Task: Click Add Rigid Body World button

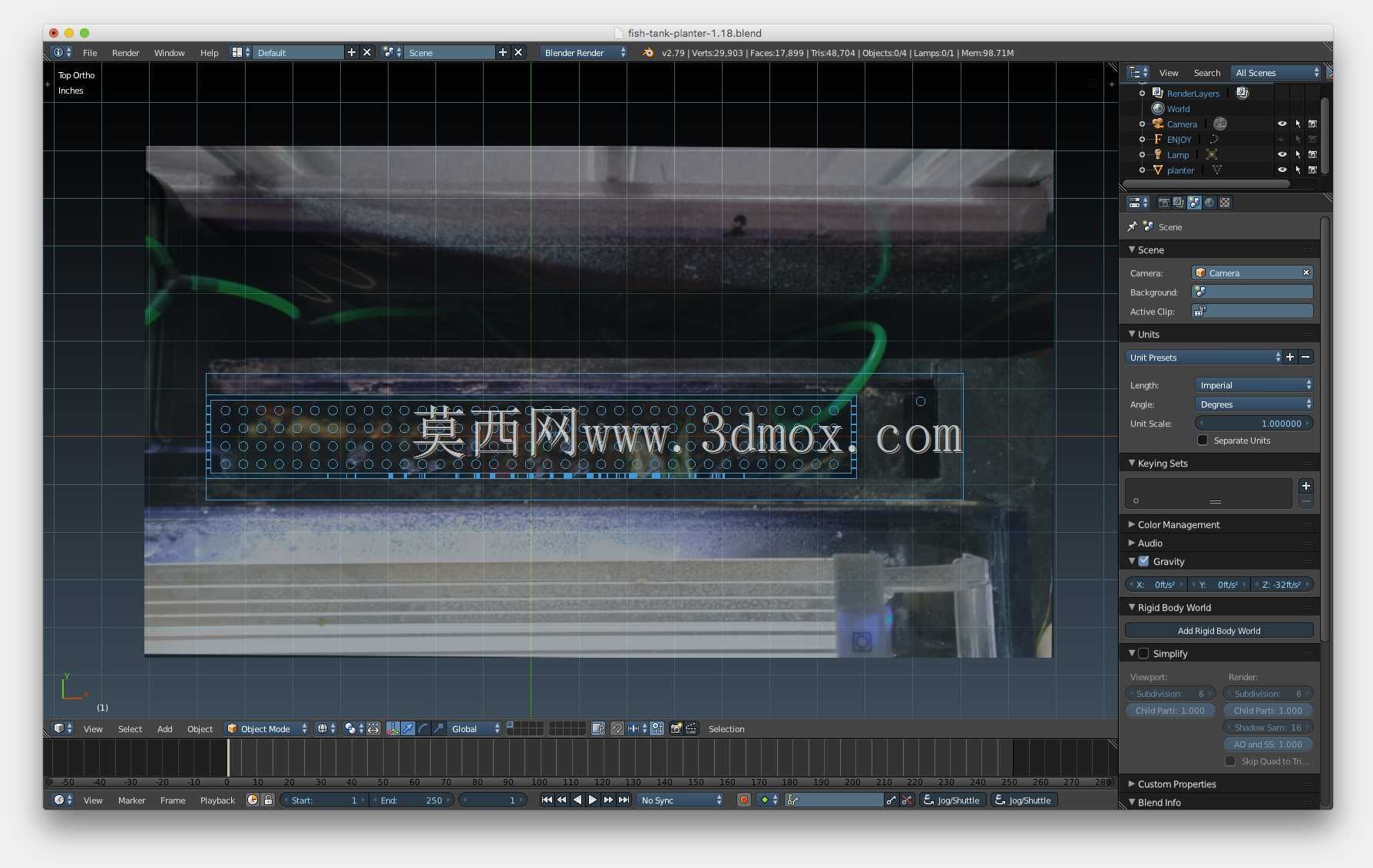Action: coord(1219,630)
